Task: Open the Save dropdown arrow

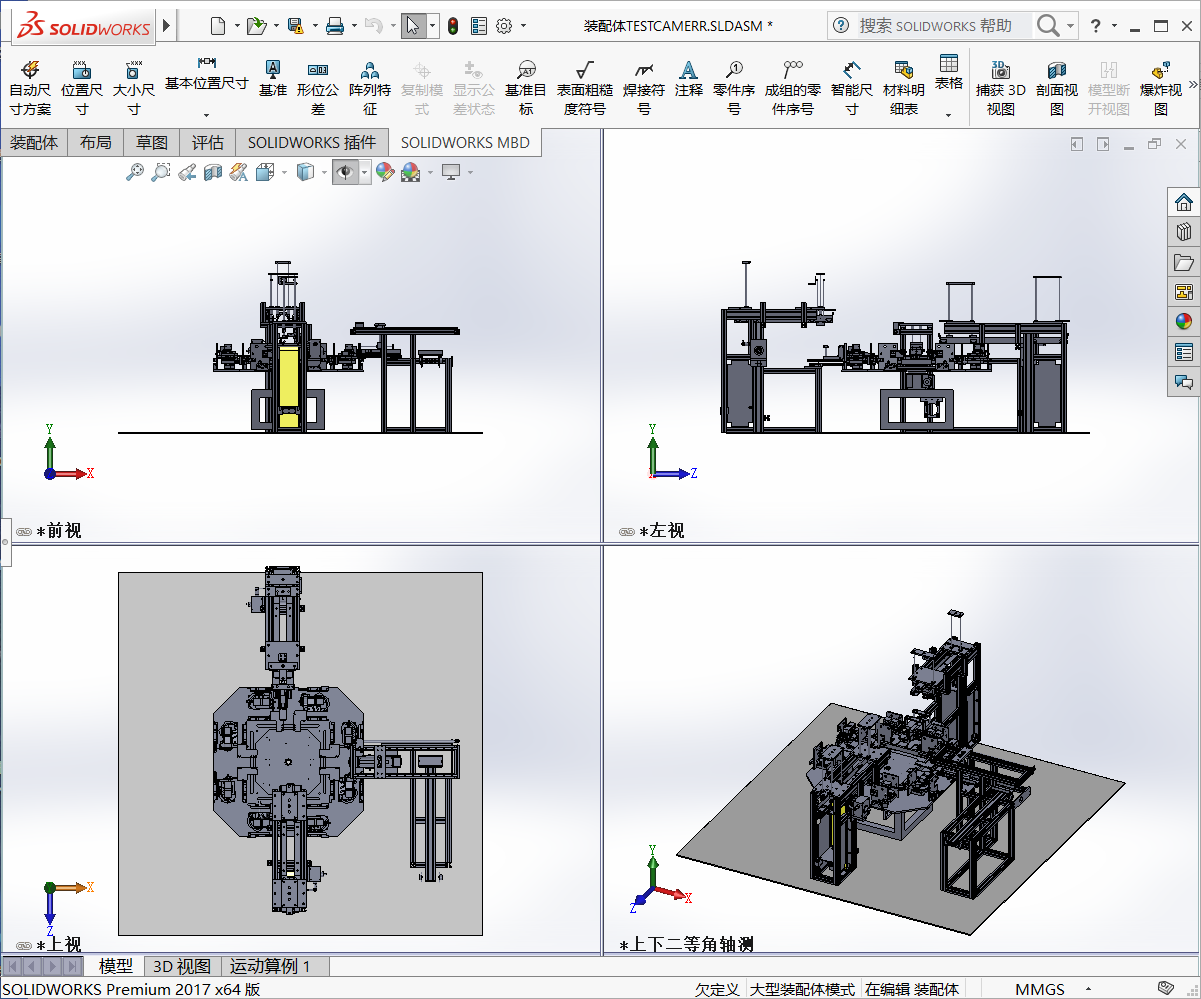Action: (315, 26)
